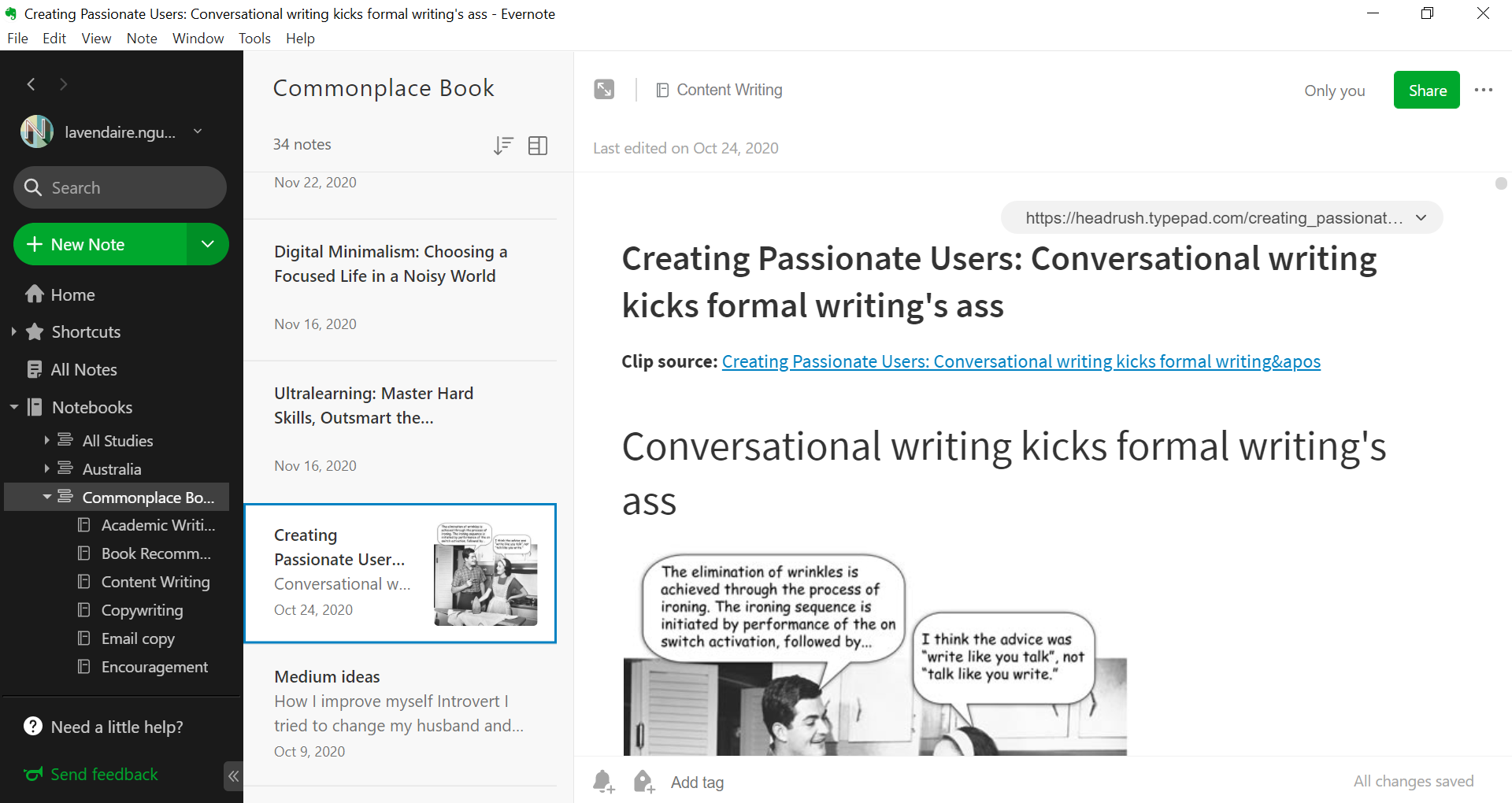Collapse the sidebar with the double chevron
Screen dimensions: 1512x803
[233, 776]
